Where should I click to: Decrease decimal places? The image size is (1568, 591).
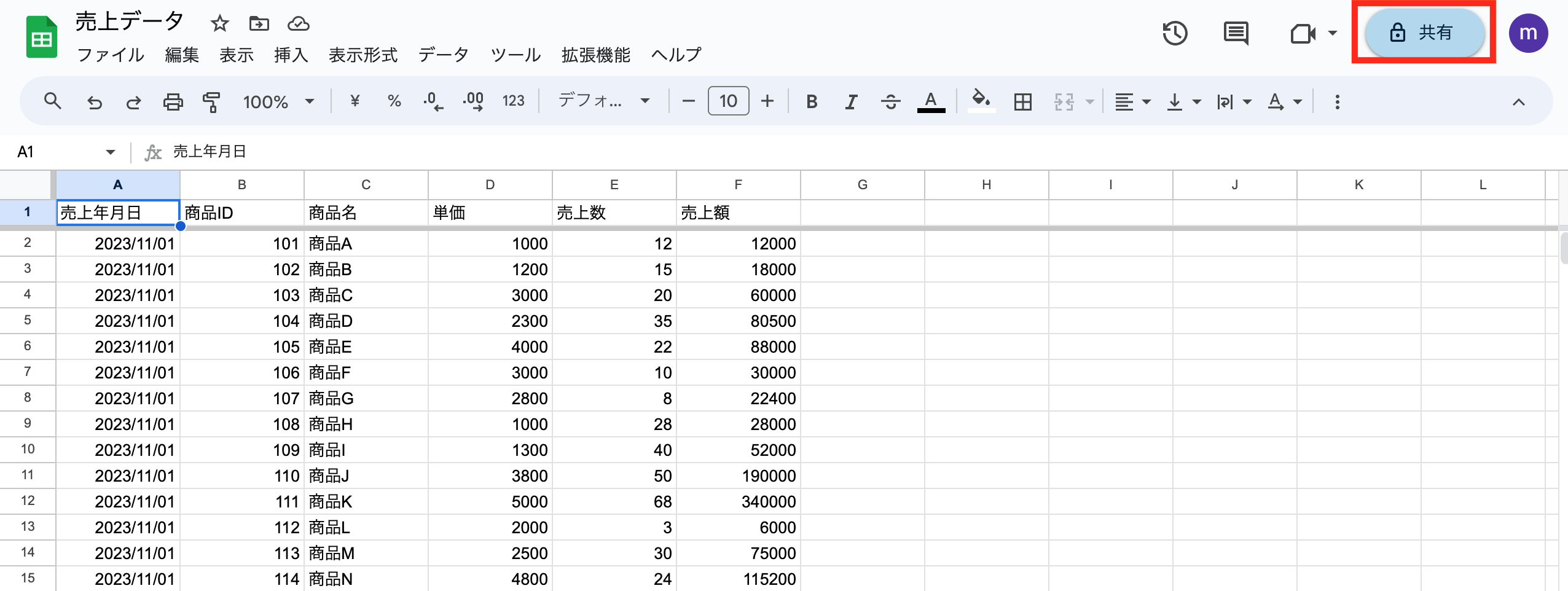(x=433, y=101)
